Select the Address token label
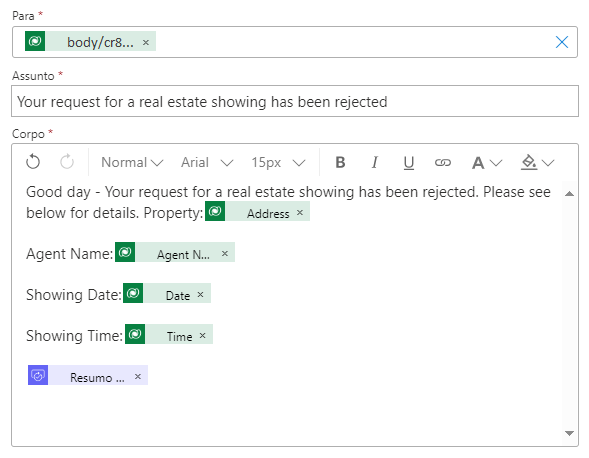This screenshot has height=458, width=589. click(x=268, y=214)
